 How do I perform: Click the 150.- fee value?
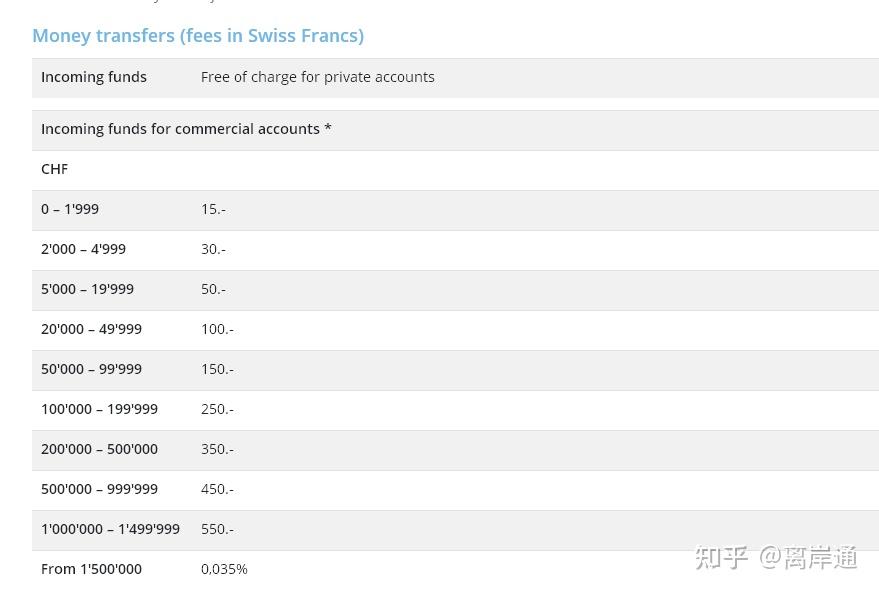pyautogui.click(x=217, y=369)
